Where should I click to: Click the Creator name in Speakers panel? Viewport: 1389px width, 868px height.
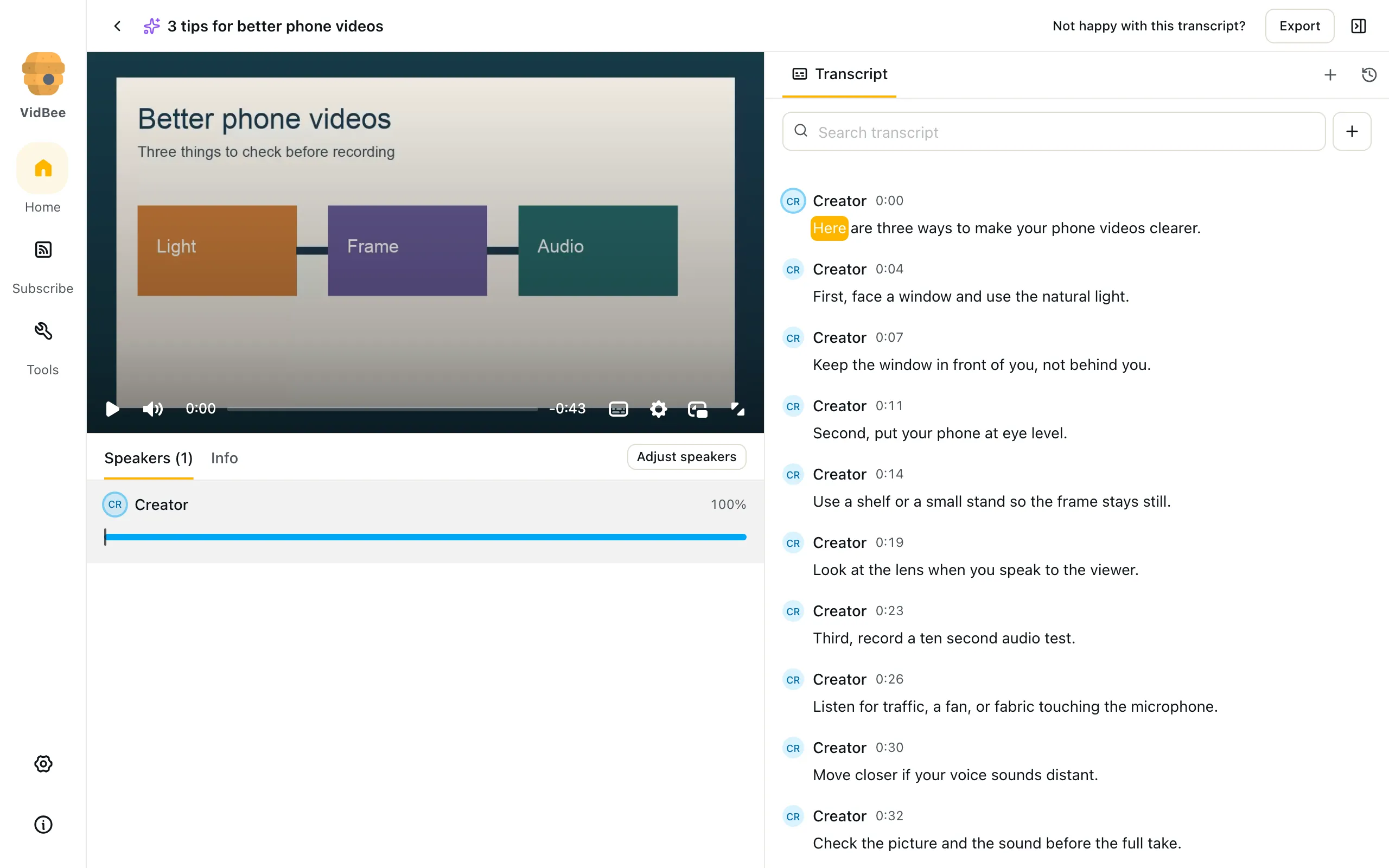coord(161,505)
